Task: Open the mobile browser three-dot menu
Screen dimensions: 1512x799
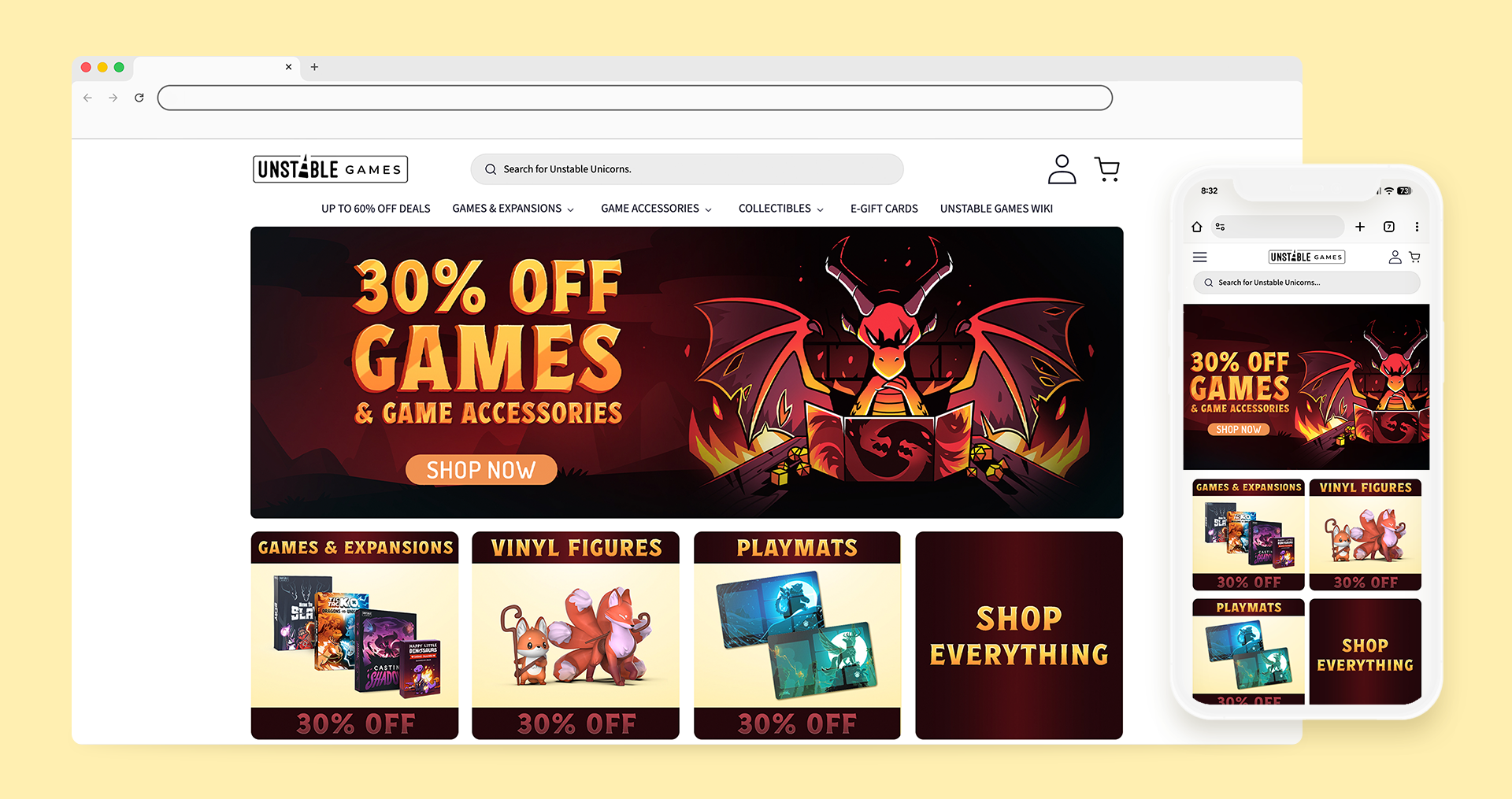Action: 1417,227
